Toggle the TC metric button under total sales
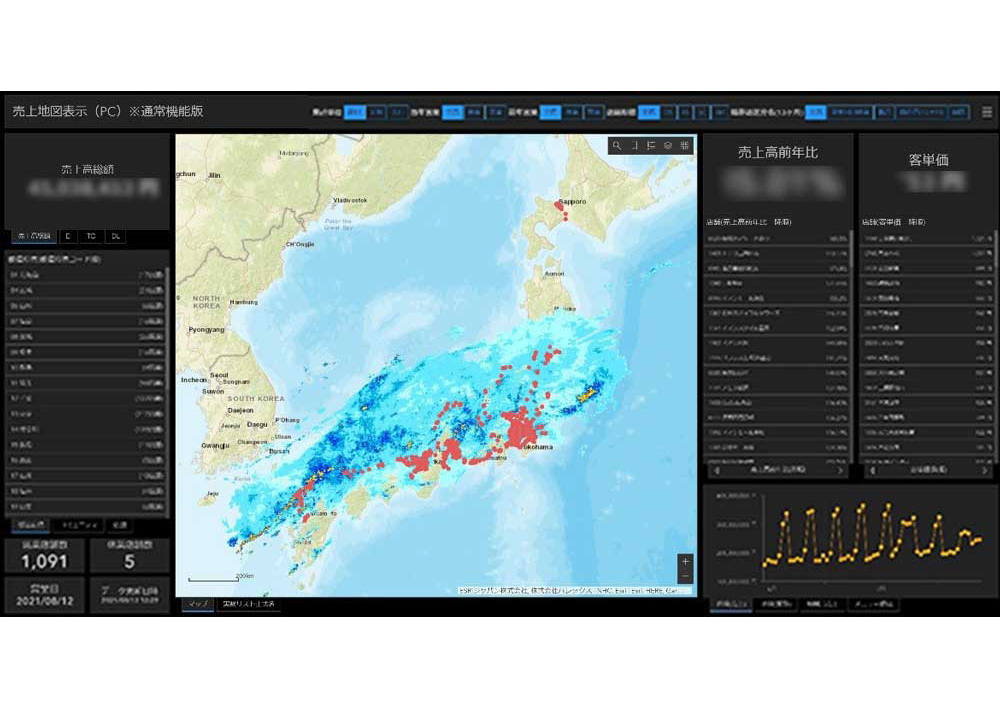The image size is (1000, 708). (x=91, y=237)
